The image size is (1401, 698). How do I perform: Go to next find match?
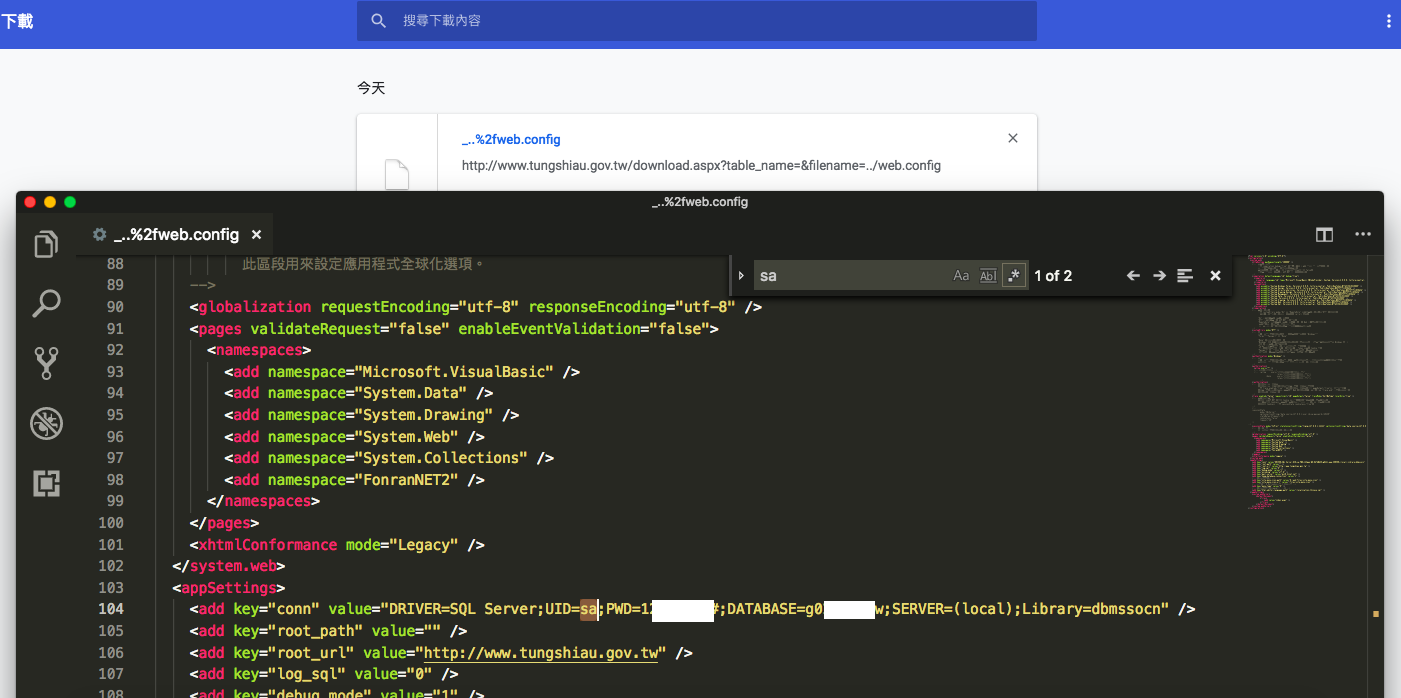tap(1159, 276)
